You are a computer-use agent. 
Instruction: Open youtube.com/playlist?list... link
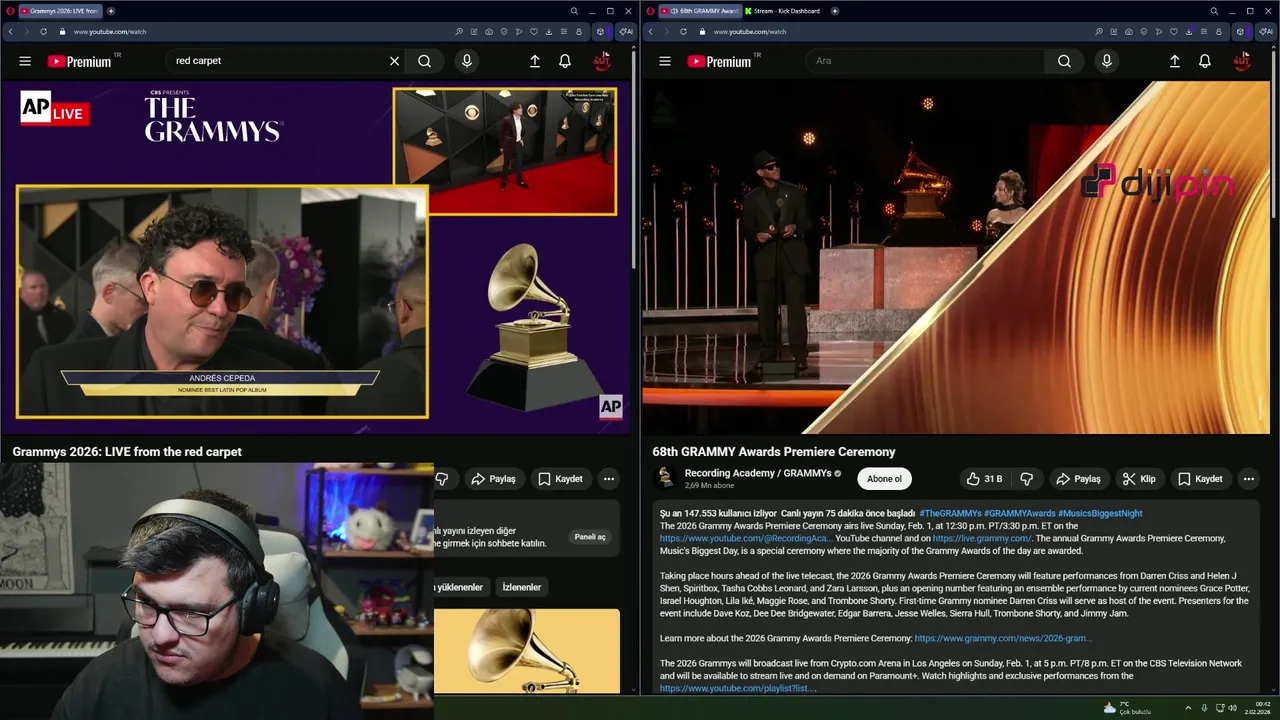coord(737,688)
